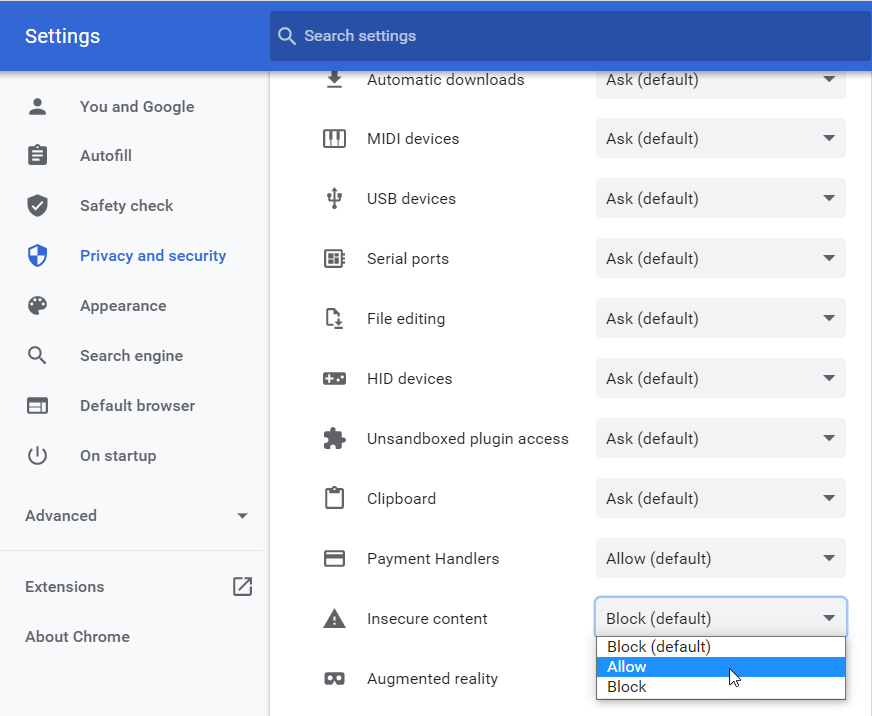Expand the Advanced section arrow
872x716 pixels.
pos(242,516)
